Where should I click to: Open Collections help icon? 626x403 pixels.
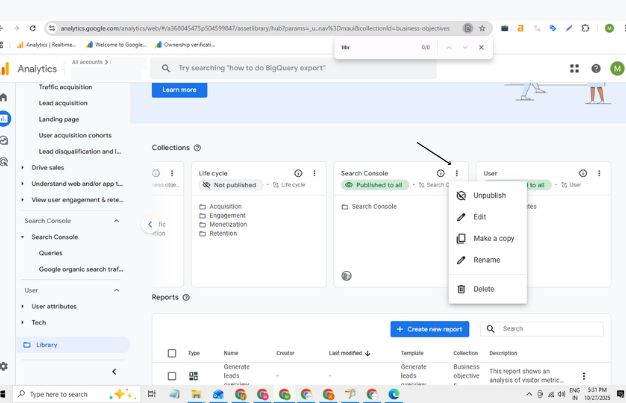coord(197,148)
